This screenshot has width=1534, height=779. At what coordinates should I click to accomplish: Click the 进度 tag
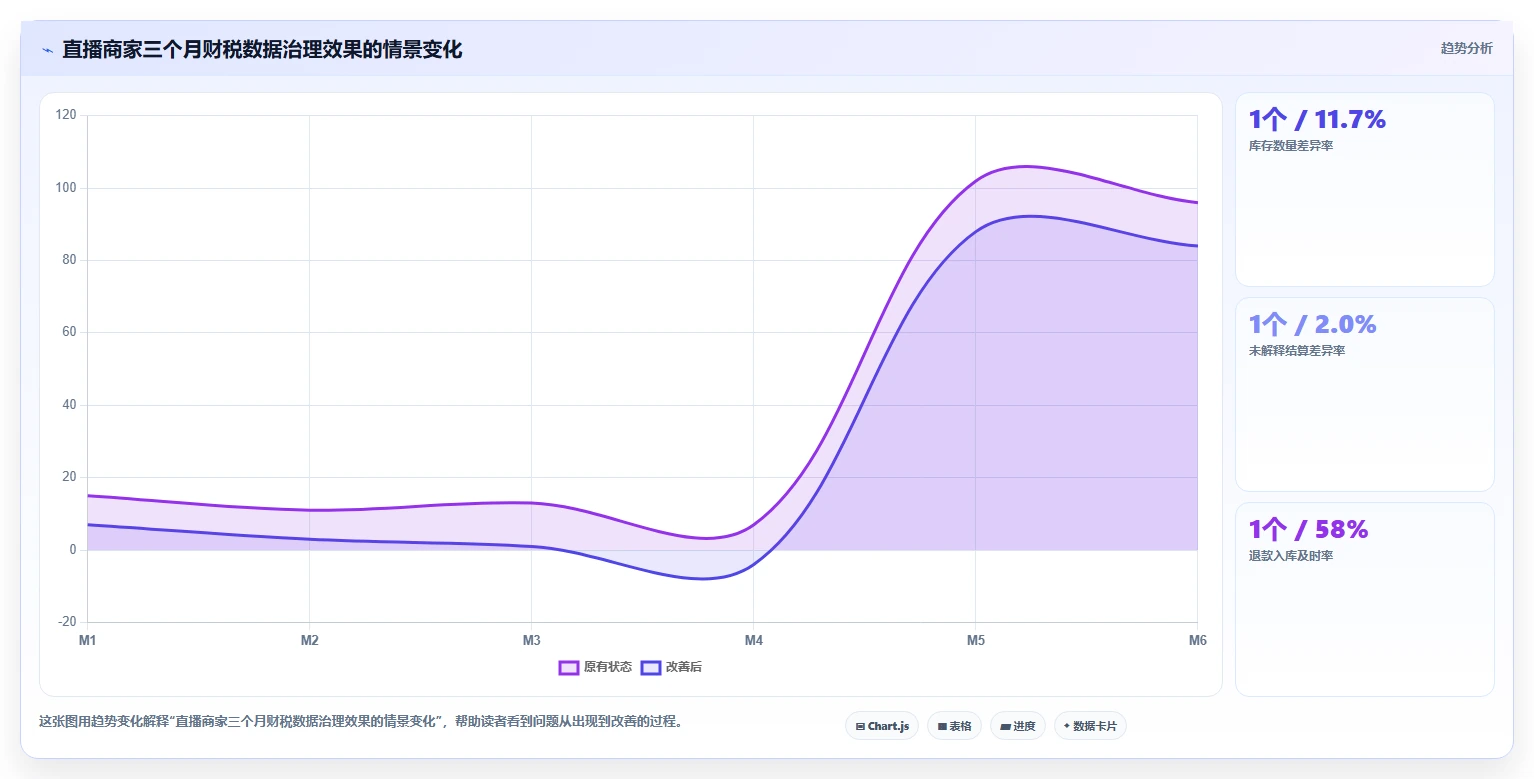[x=1018, y=726]
